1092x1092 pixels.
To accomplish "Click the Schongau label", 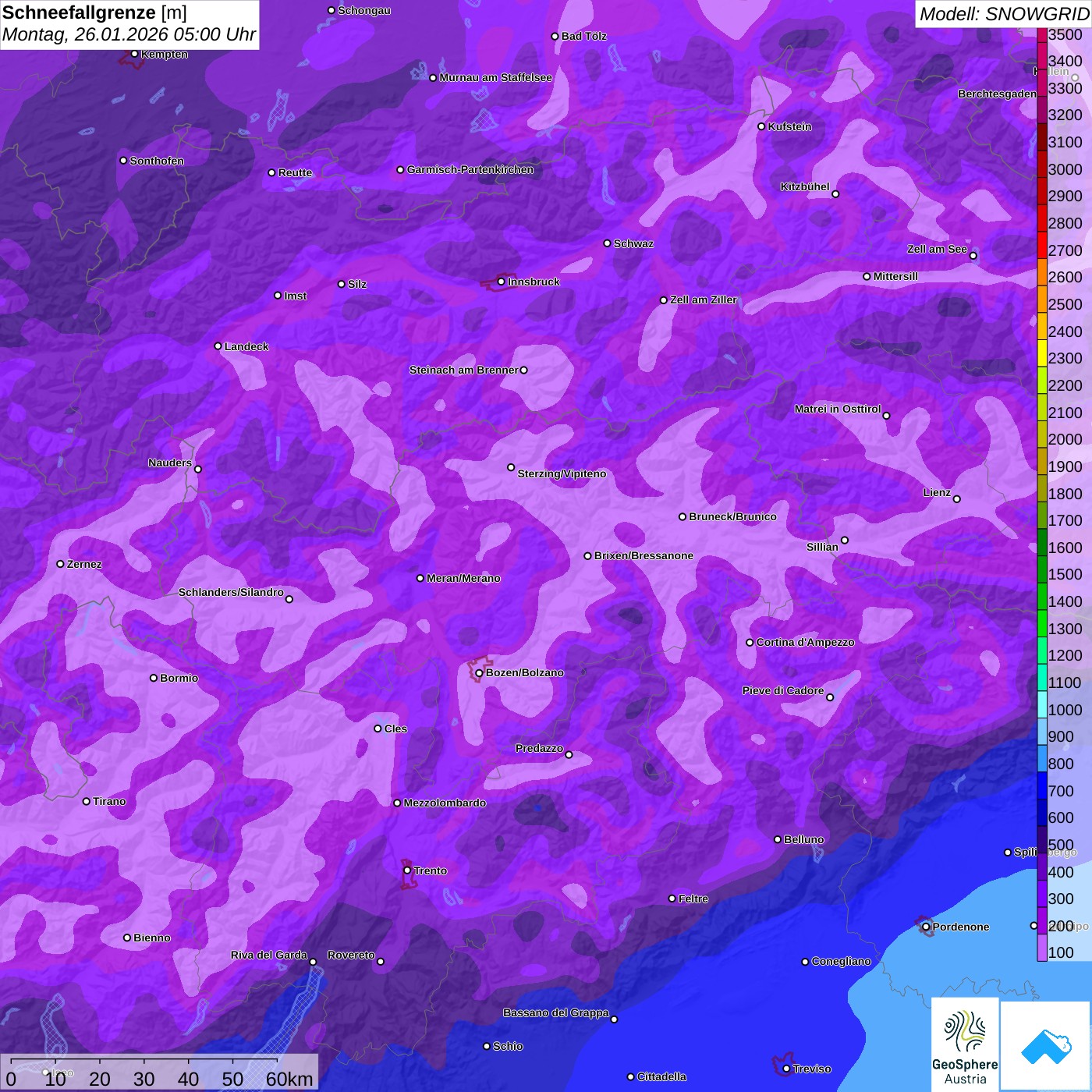I will [x=364, y=10].
